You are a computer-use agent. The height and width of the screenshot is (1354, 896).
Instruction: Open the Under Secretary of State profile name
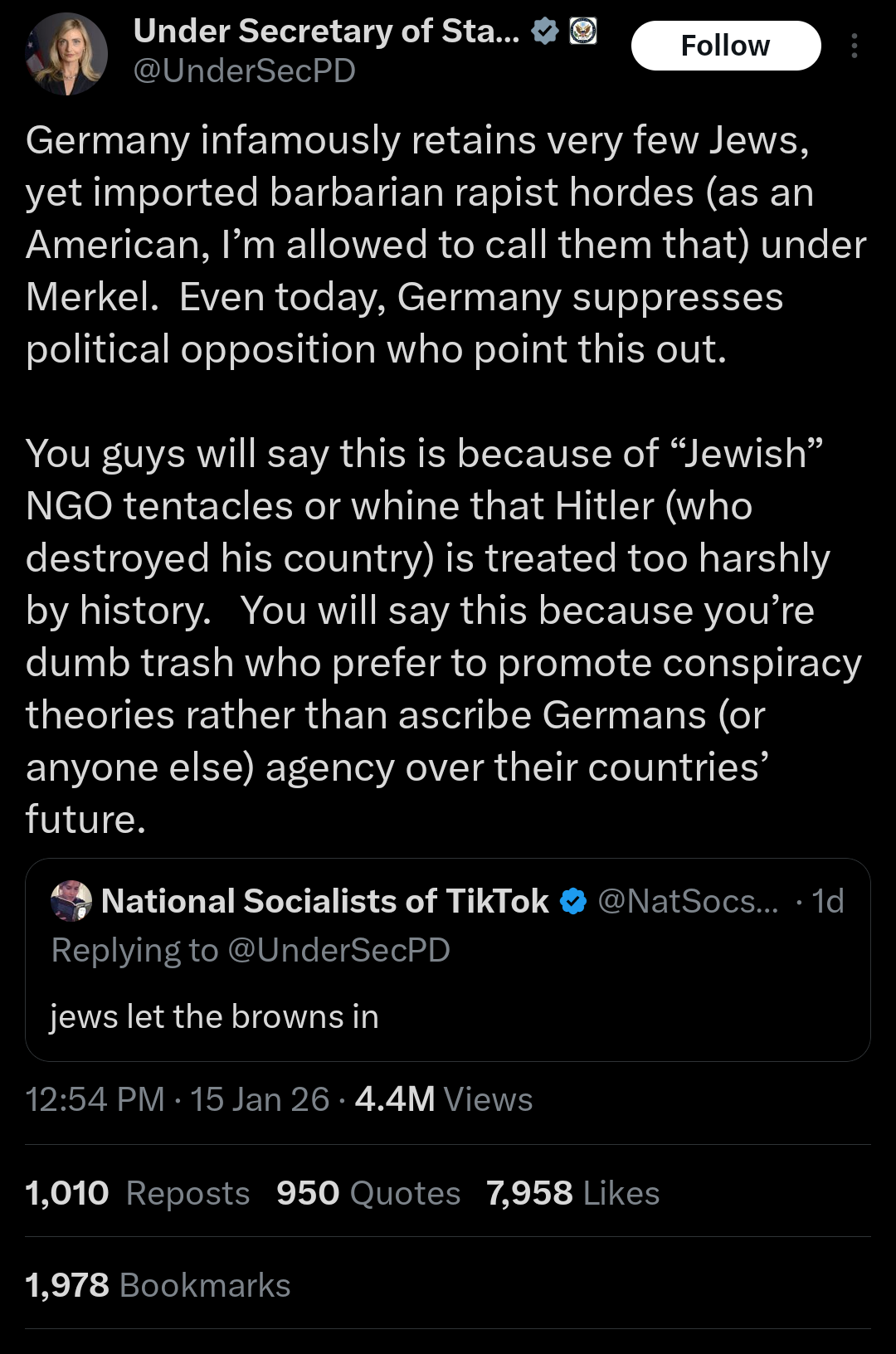pyautogui.click(x=326, y=32)
